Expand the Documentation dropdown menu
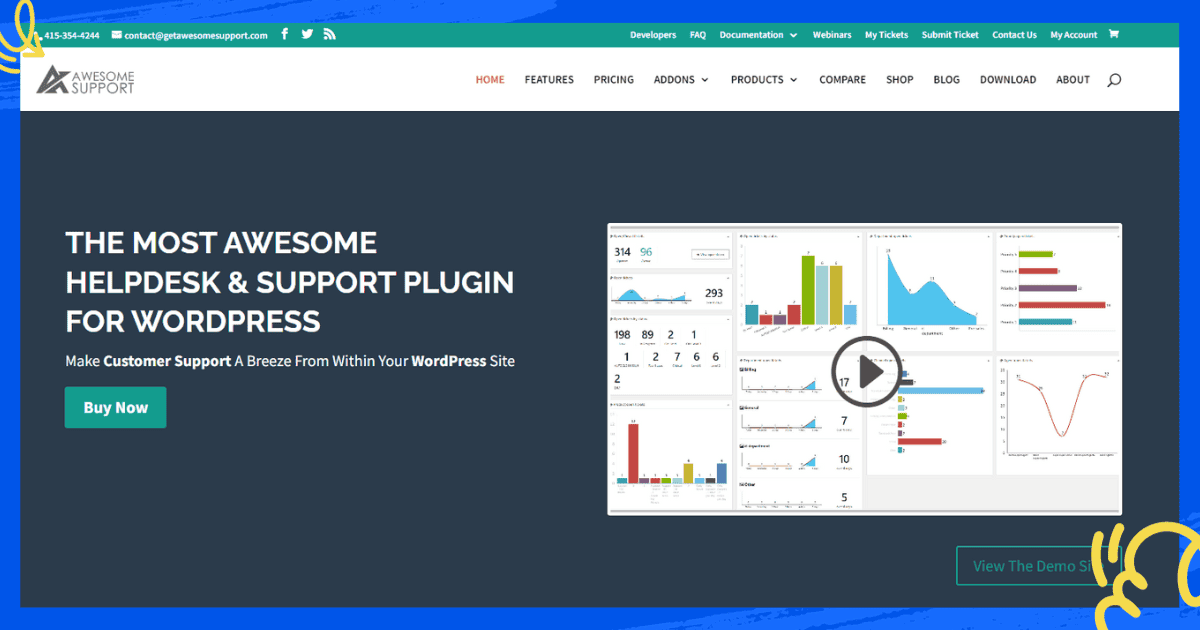This screenshot has width=1200, height=630. click(x=758, y=35)
